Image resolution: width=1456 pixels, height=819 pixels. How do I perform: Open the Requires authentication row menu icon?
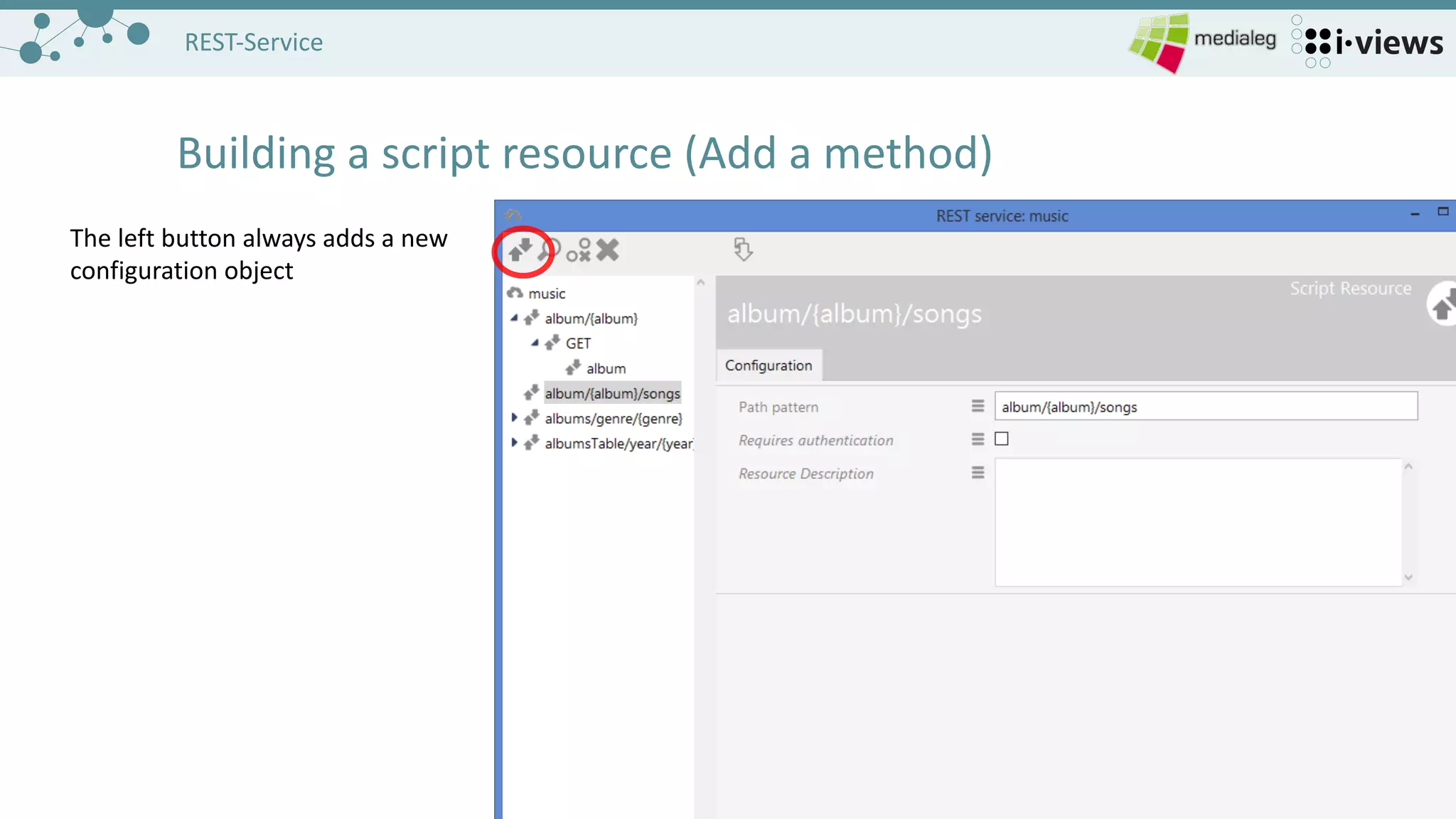[x=978, y=439]
